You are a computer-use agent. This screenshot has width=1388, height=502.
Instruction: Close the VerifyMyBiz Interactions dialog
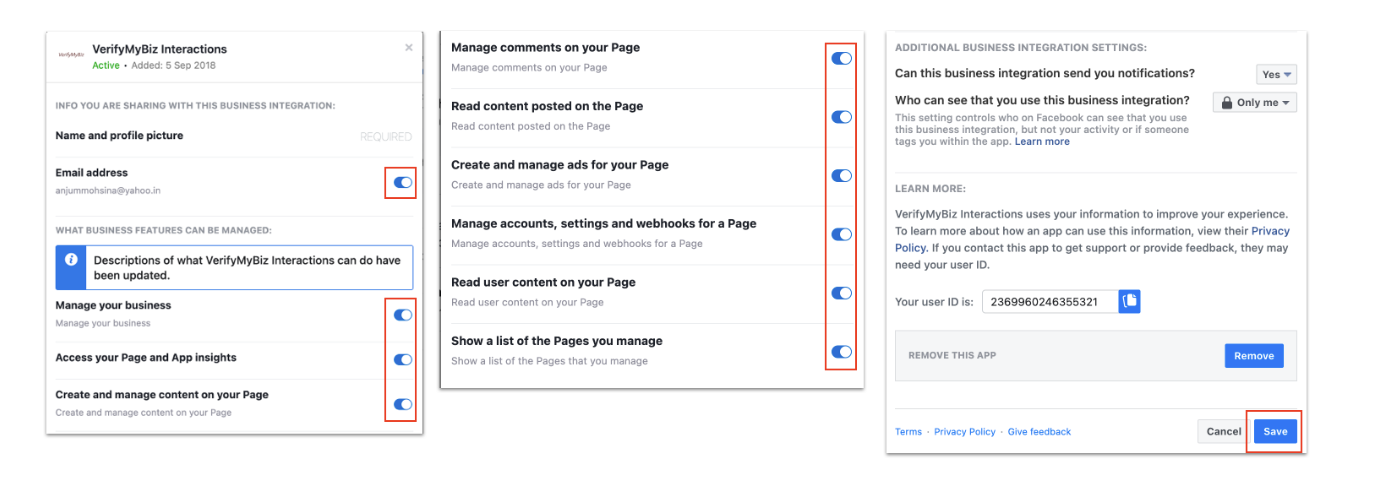click(x=408, y=48)
